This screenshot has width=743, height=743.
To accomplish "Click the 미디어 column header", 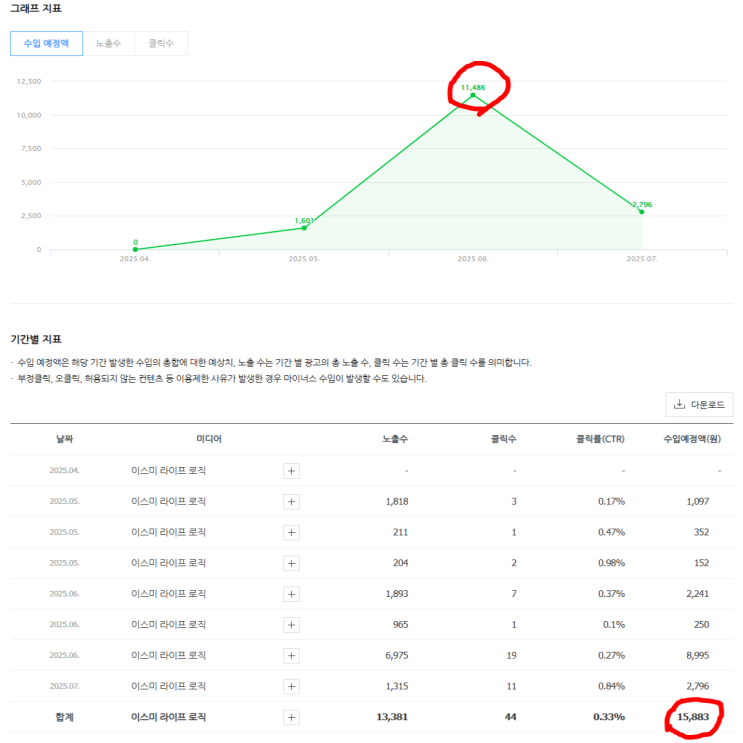I will pyautogui.click(x=209, y=439).
